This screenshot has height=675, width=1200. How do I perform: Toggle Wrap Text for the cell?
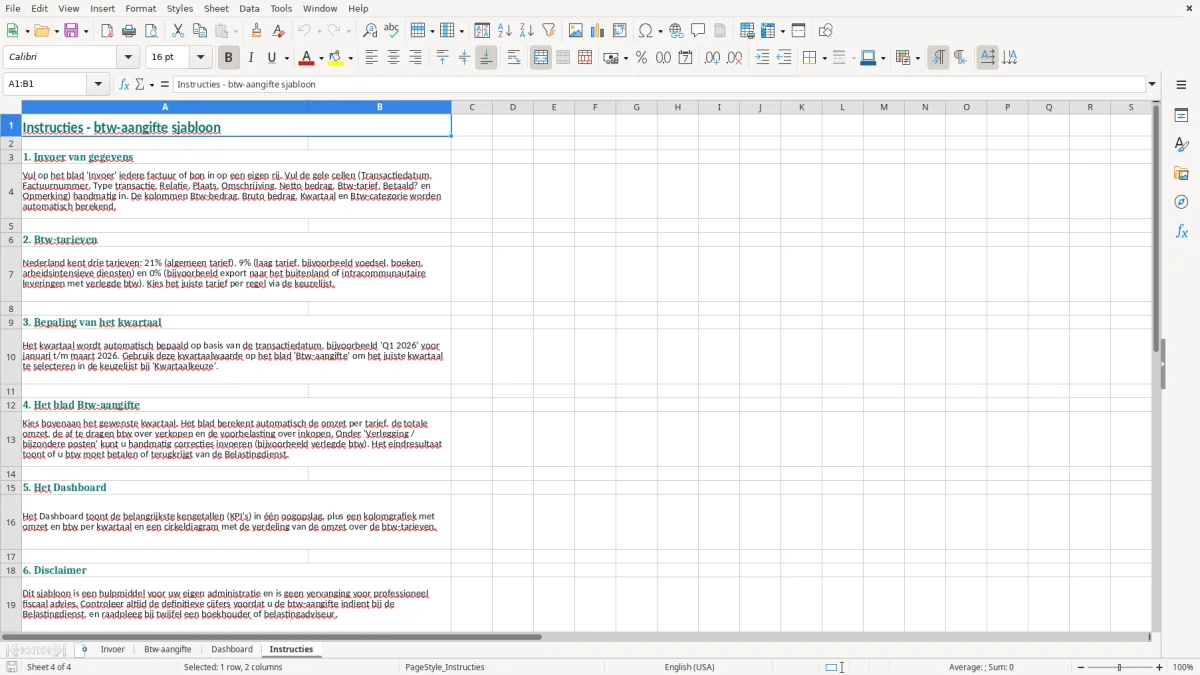tap(514, 58)
